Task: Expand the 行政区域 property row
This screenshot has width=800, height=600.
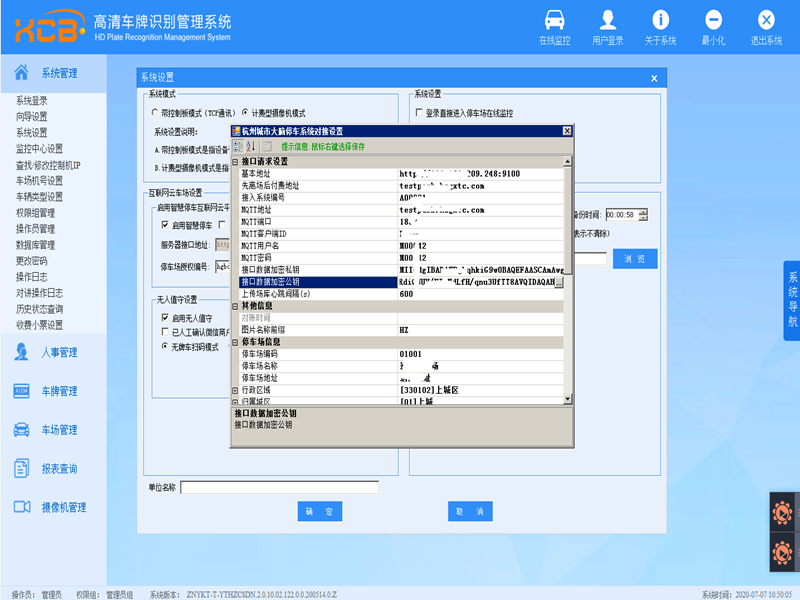Action: tap(236, 389)
